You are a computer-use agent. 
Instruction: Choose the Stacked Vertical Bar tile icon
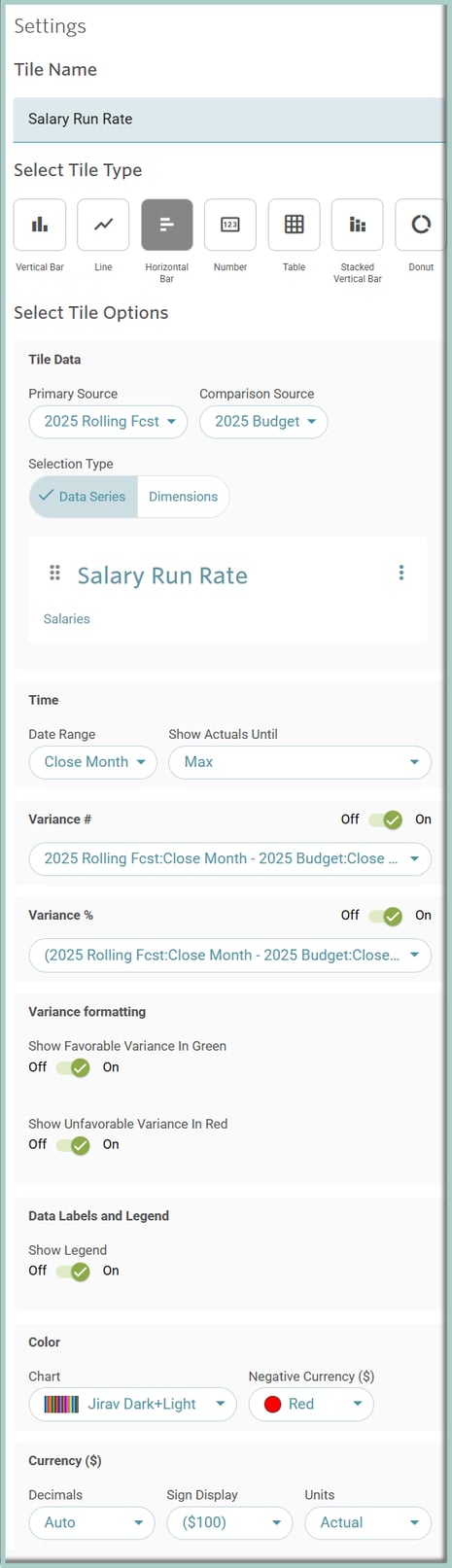[x=357, y=225]
